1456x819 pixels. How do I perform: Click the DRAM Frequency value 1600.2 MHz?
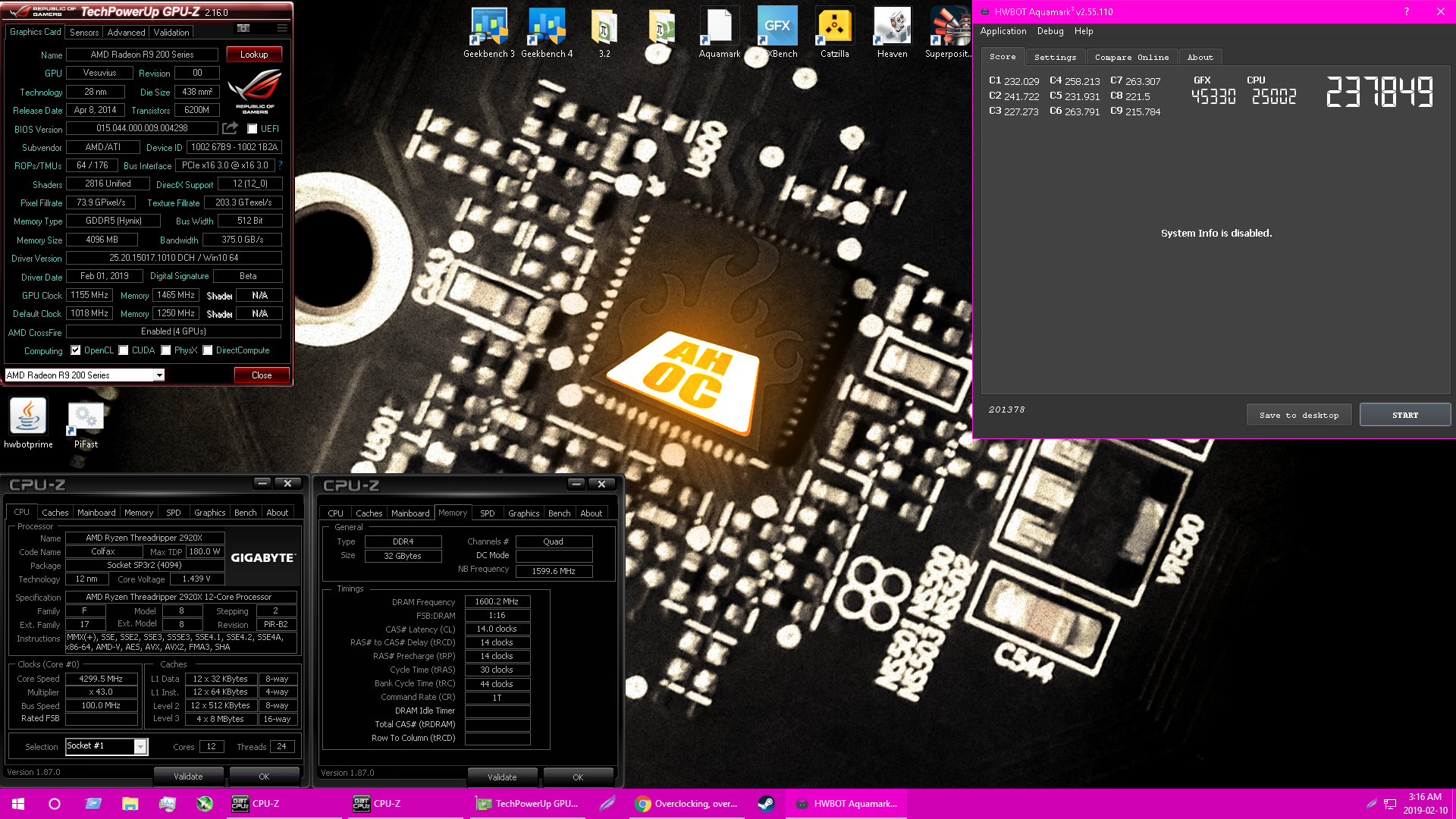(x=497, y=602)
